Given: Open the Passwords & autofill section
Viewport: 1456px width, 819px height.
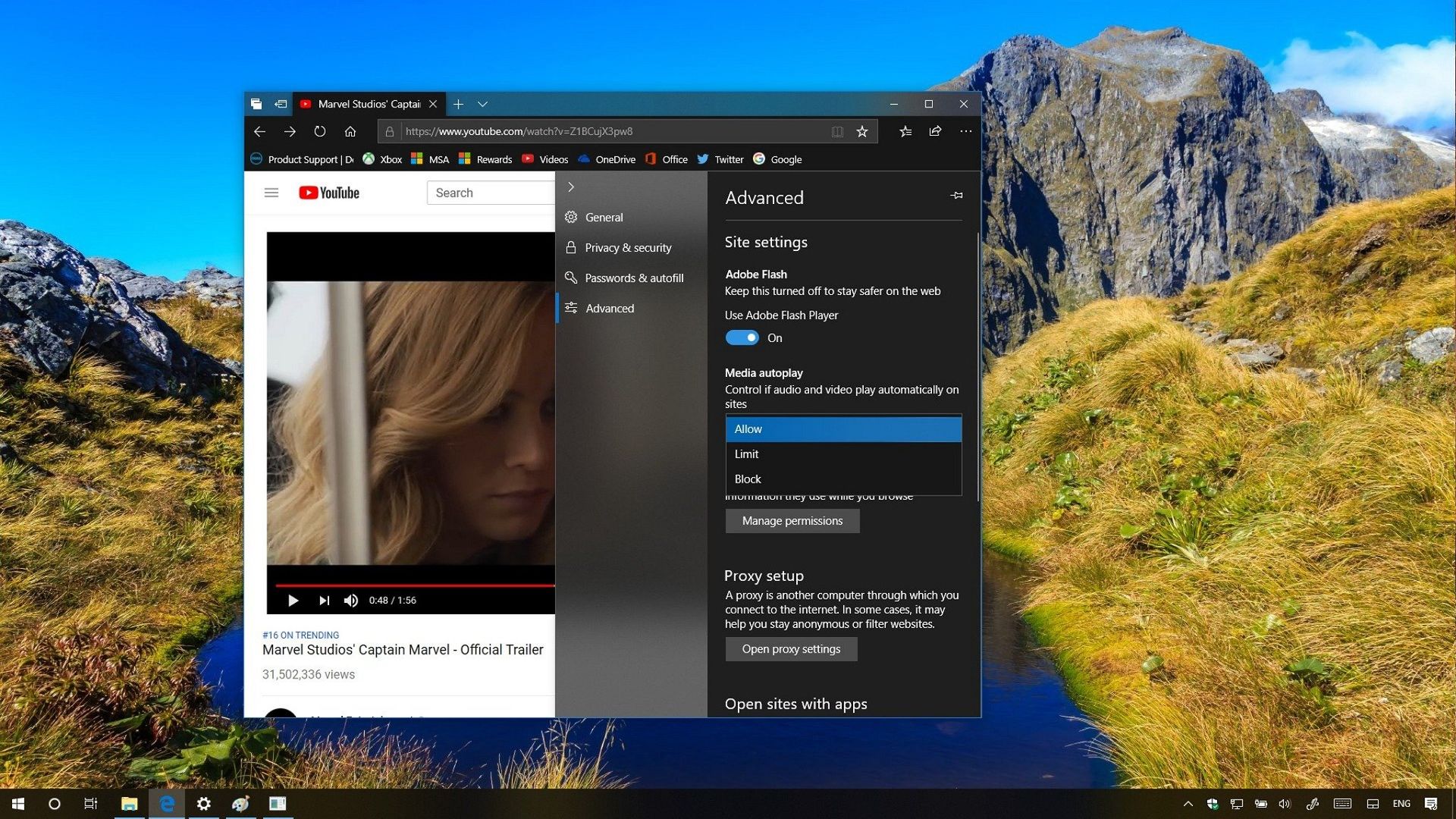Looking at the screenshot, I should click(634, 278).
